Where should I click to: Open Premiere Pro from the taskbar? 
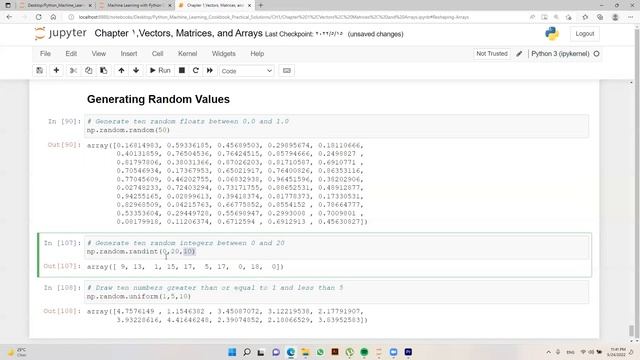[408, 352]
